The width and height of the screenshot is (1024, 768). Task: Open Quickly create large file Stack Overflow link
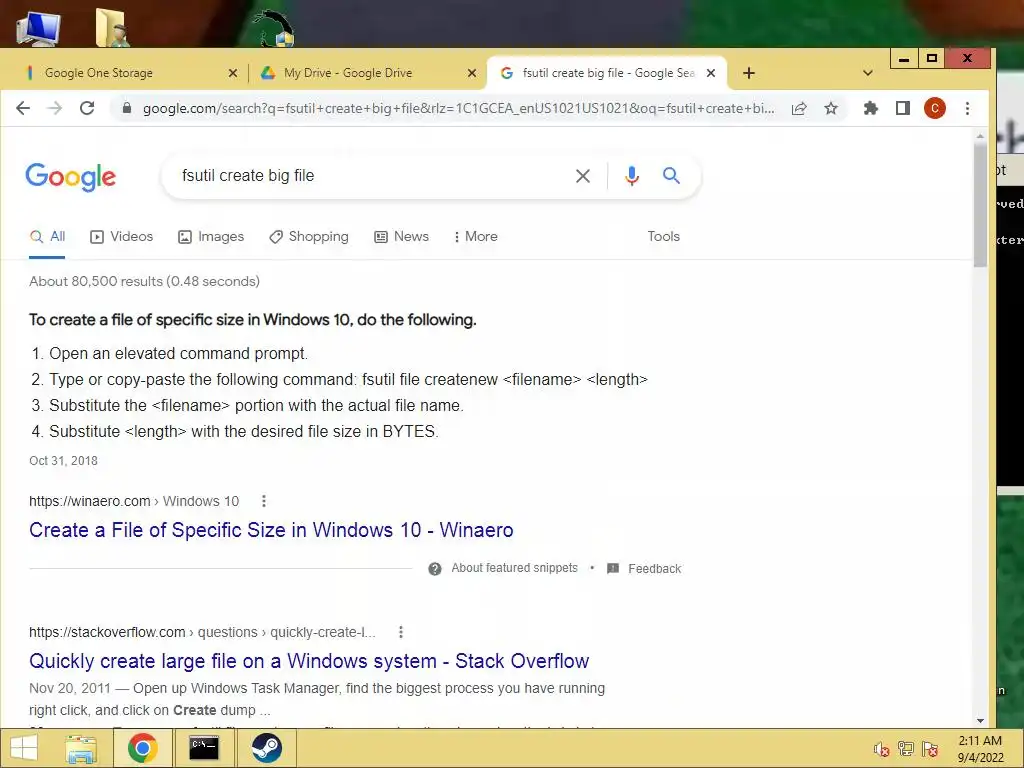(x=309, y=661)
